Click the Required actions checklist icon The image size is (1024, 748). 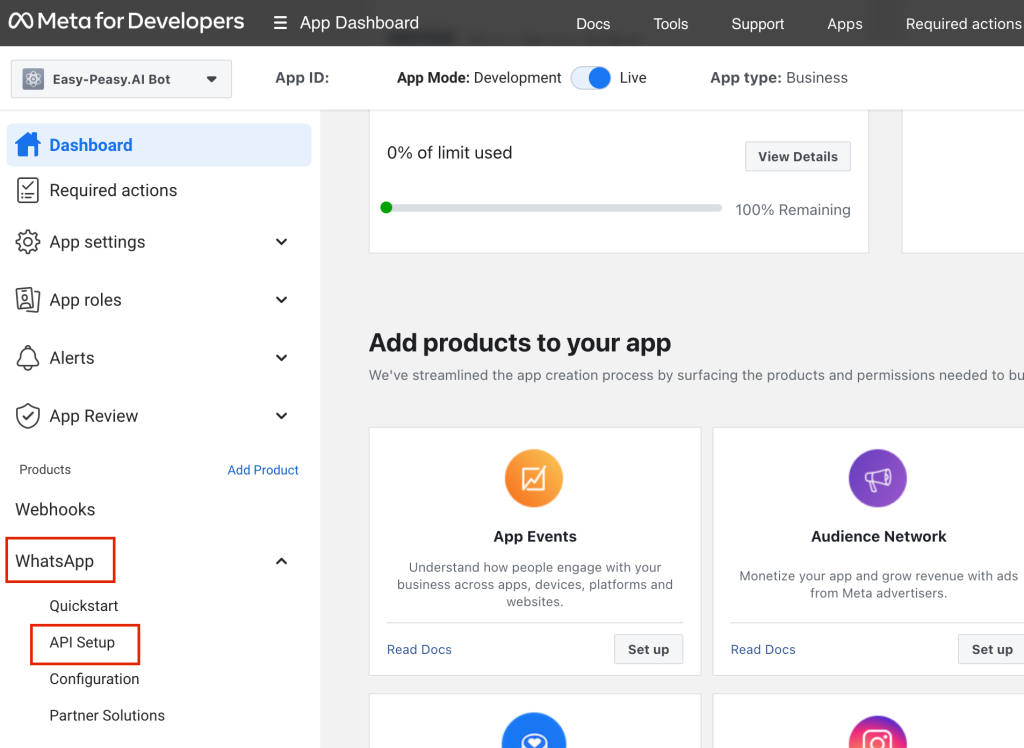[28, 190]
